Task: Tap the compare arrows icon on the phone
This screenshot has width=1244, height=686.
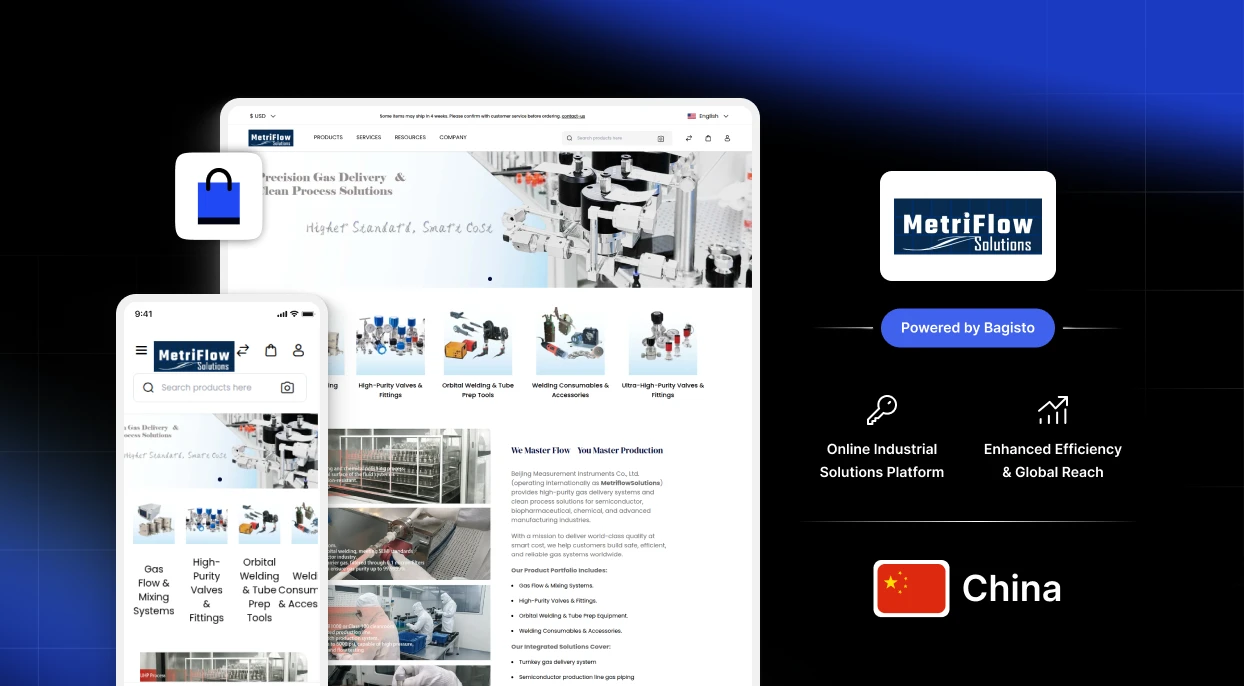Action: (x=243, y=350)
